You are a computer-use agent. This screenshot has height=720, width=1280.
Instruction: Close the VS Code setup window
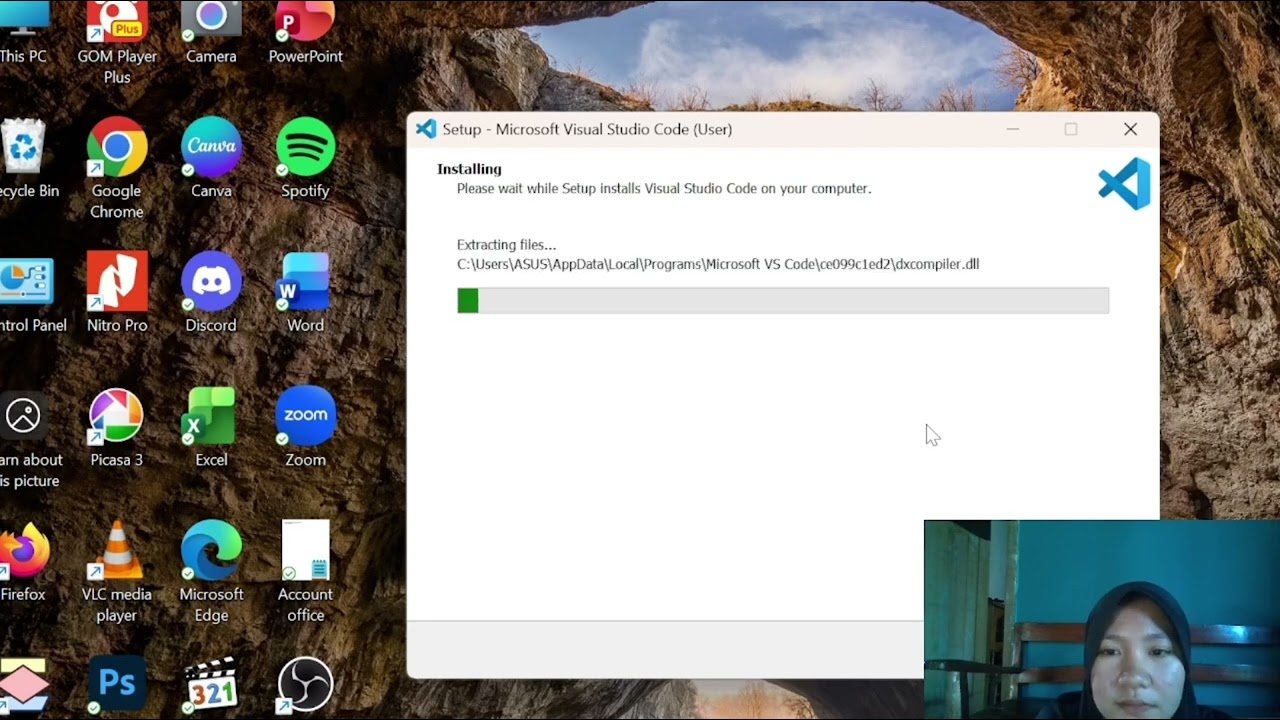click(x=1130, y=129)
